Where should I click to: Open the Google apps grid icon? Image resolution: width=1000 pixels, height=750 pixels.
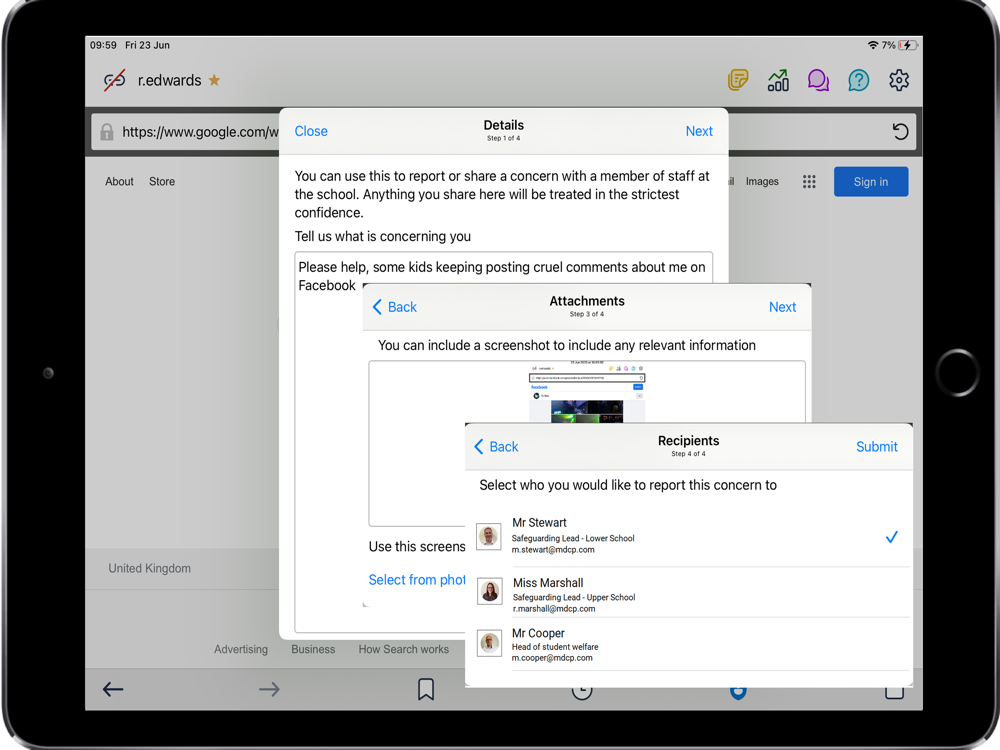(809, 182)
